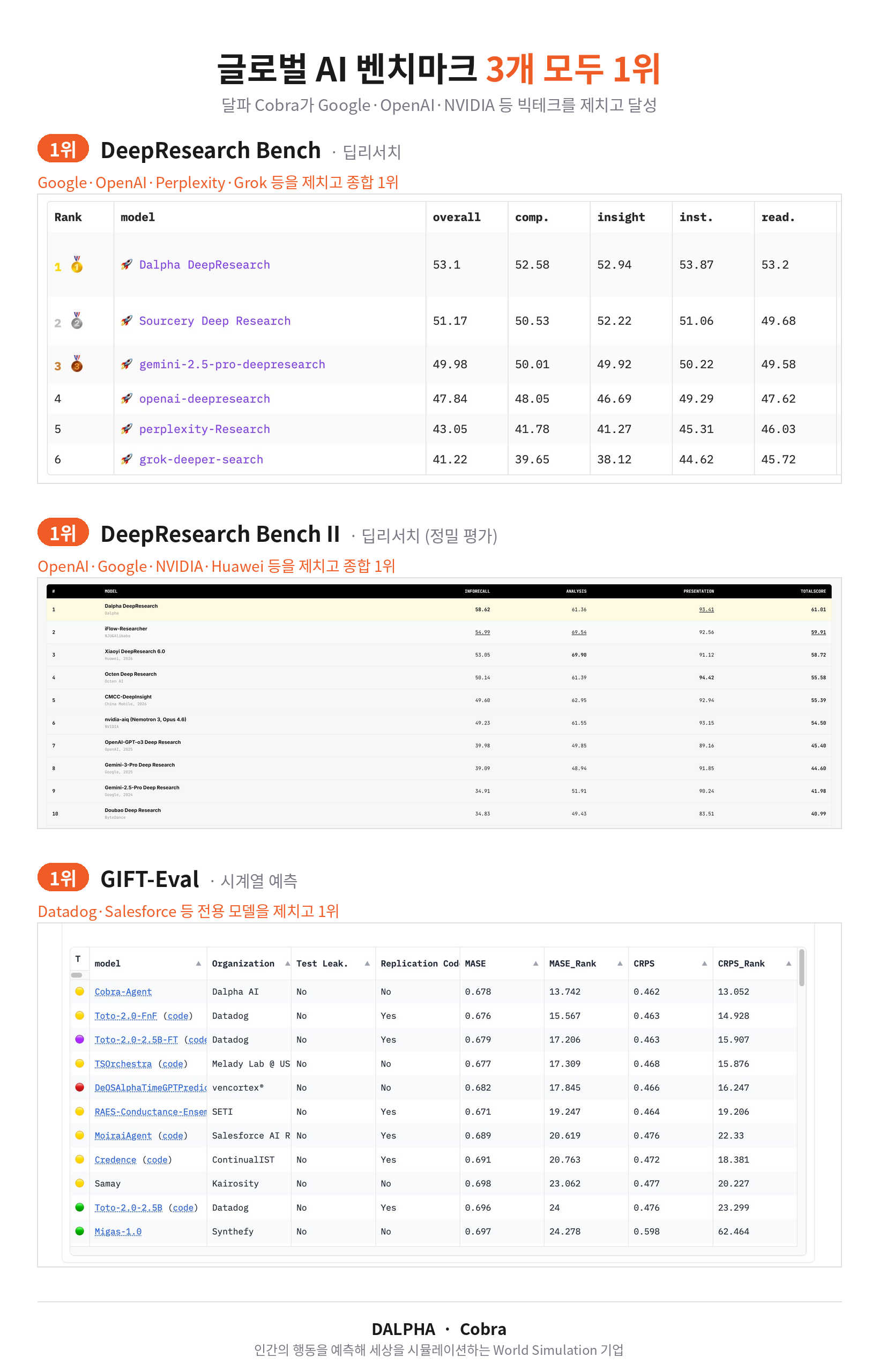This screenshot has height=1372, width=879.
Task: Sort by MASE_Rank column arrow
Action: pyautogui.click(x=620, y=964)
